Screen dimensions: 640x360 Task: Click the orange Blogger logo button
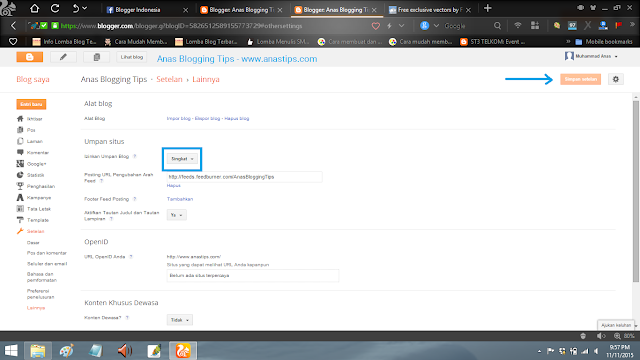tap(29, 57)
